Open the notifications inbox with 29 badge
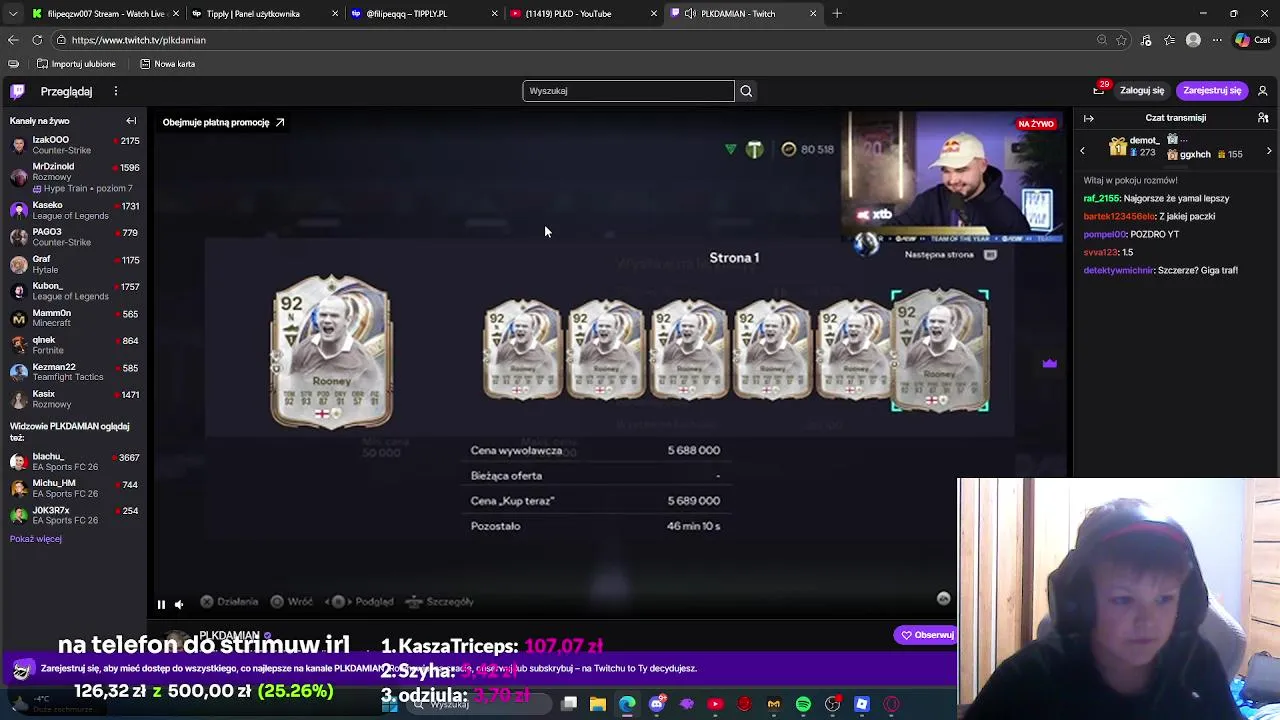Viewport: 1280px width, 720px height. [1099, 90]
